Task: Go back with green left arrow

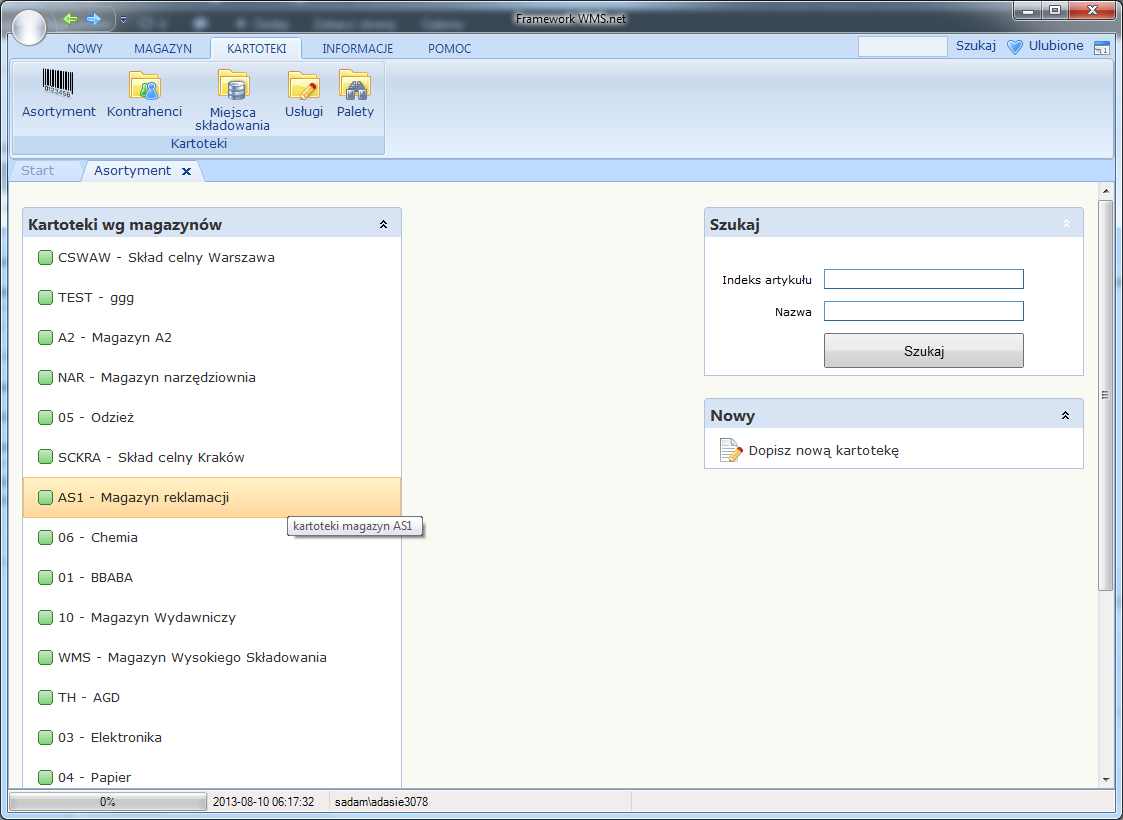Action: (x=70, y=19)
